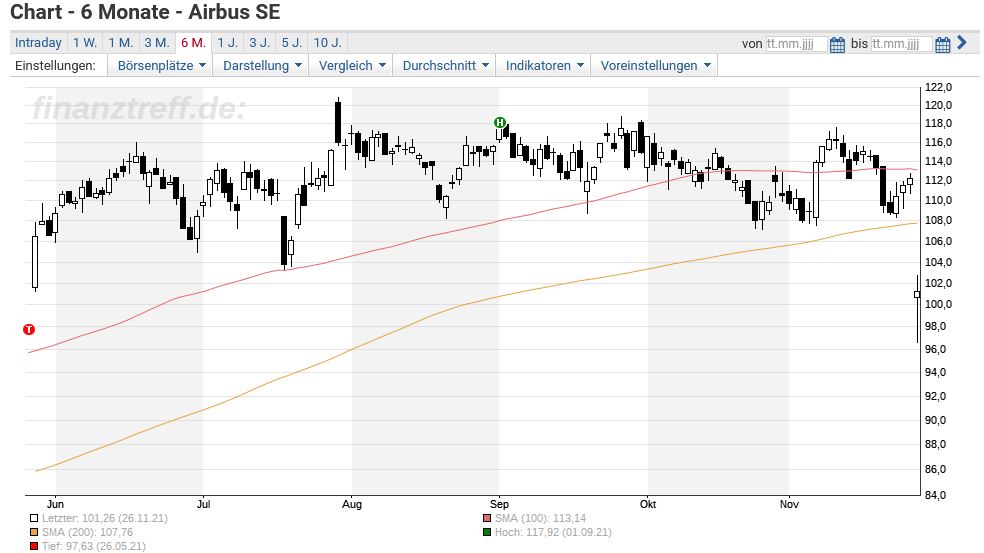Click the 'Sep' x-axis label
The image size is (984, 553).
pyautogui.click(x=499, y=504)
